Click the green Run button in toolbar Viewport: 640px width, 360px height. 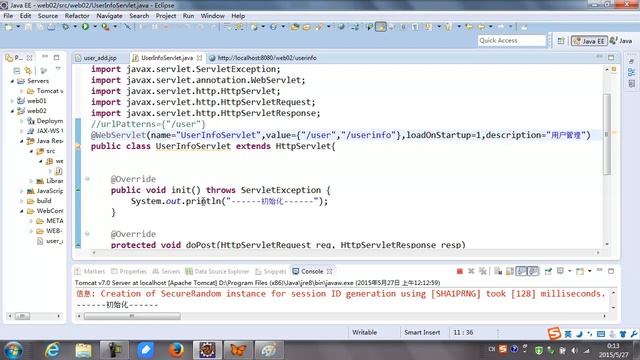coord(85,27)
